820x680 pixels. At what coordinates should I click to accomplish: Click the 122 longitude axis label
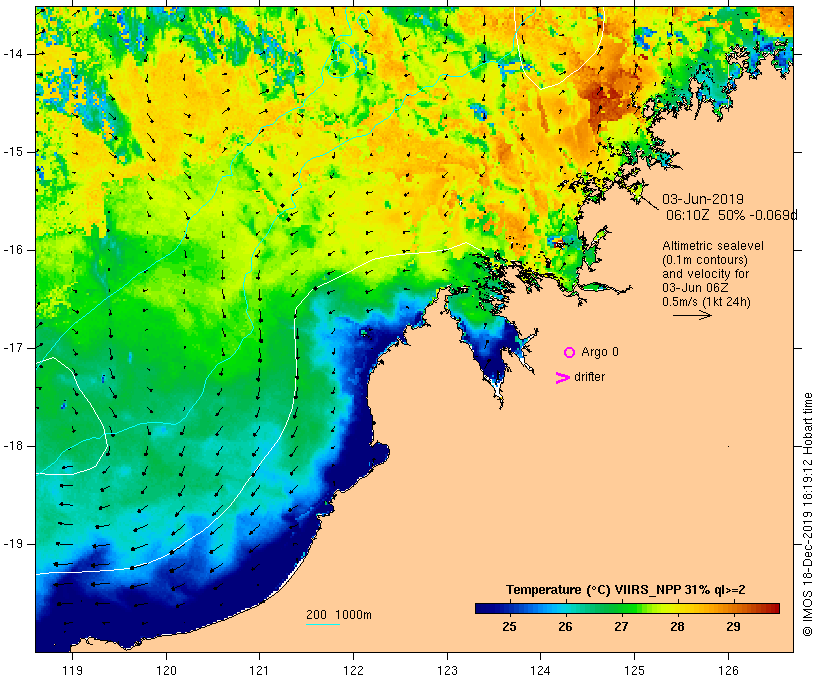pyautogui.click(x=354, y=670)
